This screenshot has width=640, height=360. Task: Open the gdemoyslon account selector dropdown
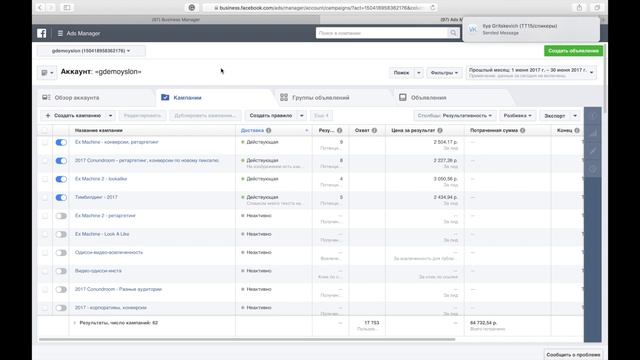point(91,51)
